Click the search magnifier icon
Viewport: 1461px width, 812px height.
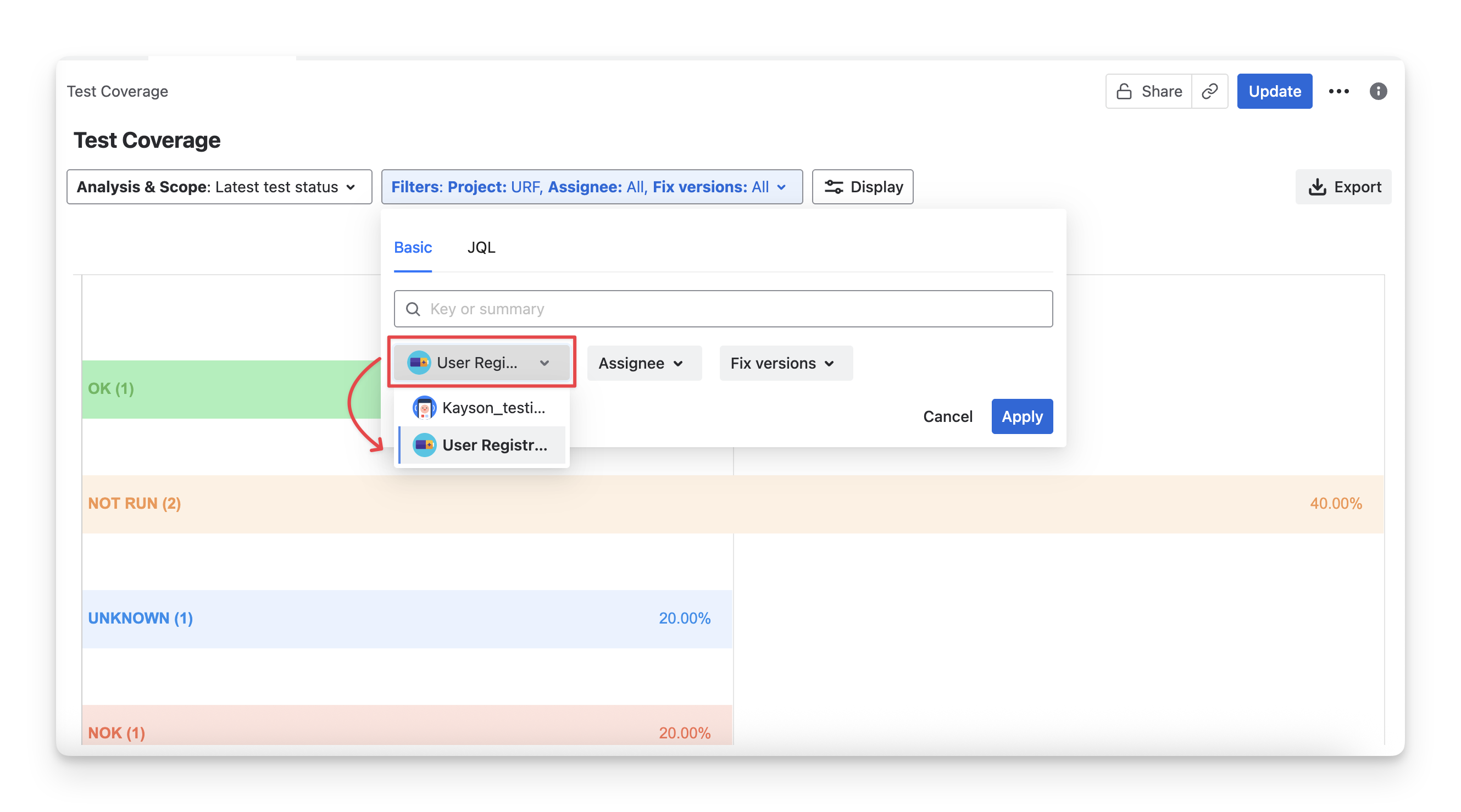tap(413, 309)
